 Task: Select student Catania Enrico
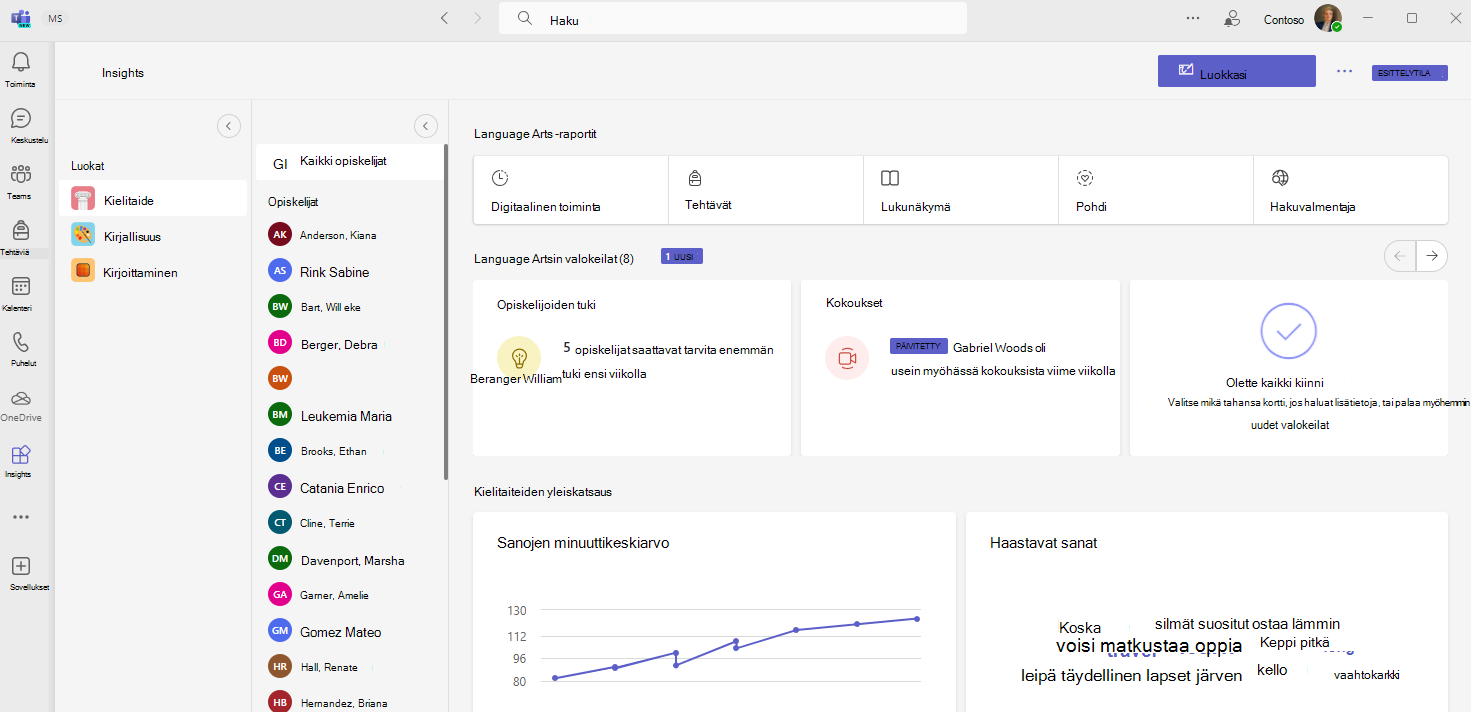pyautogui.click(x=350, y=487)
